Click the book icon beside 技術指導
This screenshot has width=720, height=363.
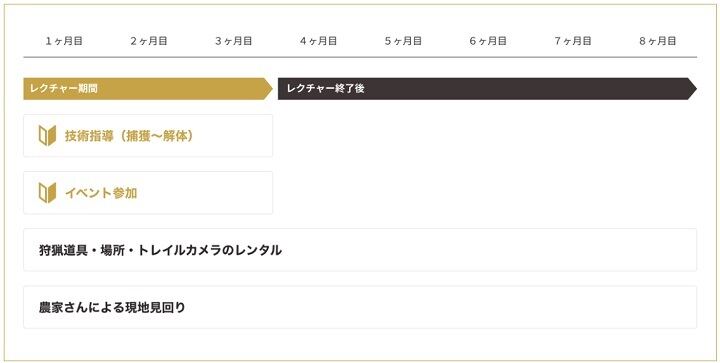tap(47, 136)
